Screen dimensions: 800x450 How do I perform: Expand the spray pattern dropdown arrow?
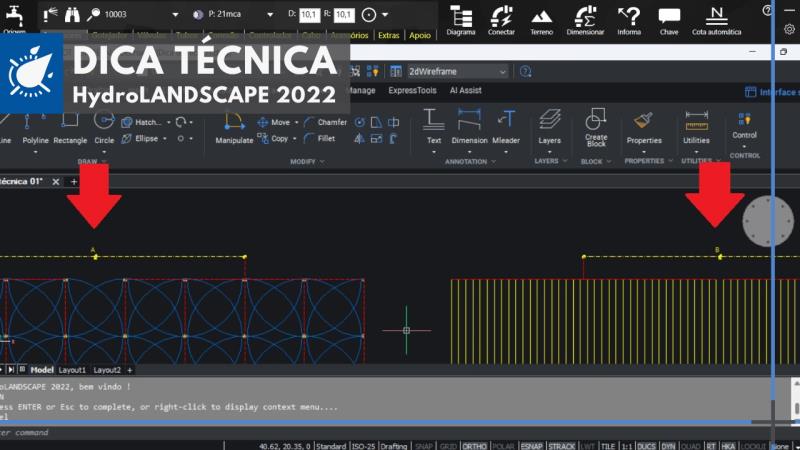pos(385,15)
